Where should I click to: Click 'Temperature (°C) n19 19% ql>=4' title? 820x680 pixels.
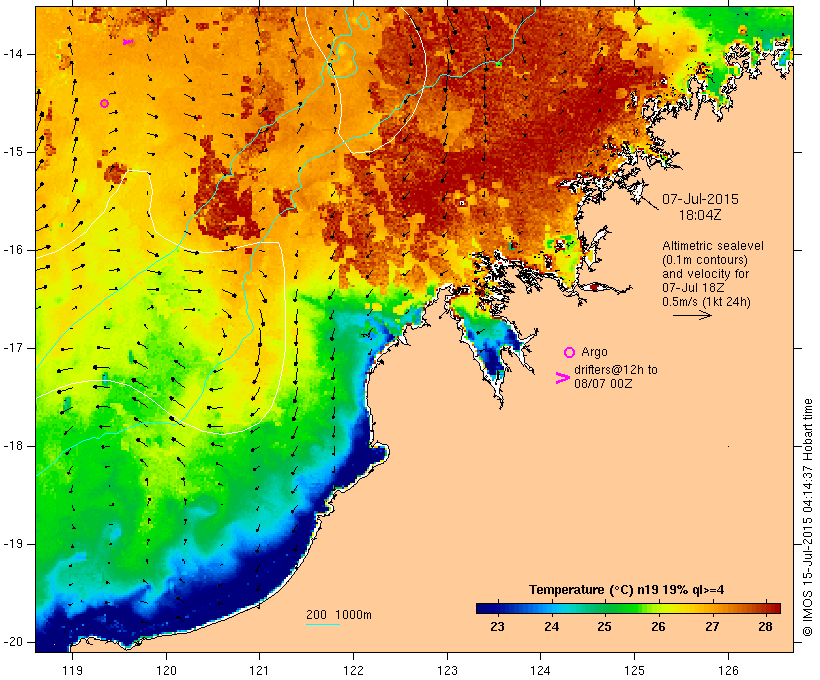click(627, 590)
